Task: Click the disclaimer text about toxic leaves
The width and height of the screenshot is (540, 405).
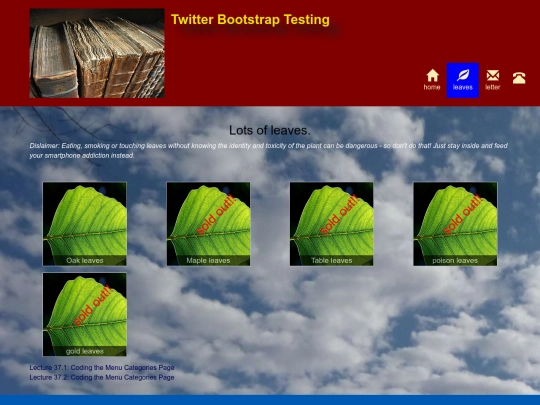Action: point(269,150)
